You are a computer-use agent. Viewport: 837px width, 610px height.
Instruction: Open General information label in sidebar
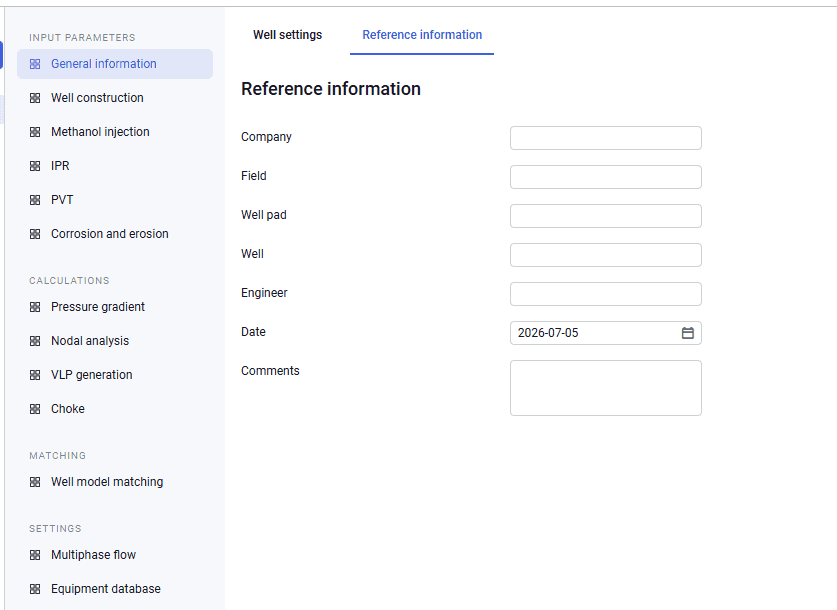pos(104,64)
